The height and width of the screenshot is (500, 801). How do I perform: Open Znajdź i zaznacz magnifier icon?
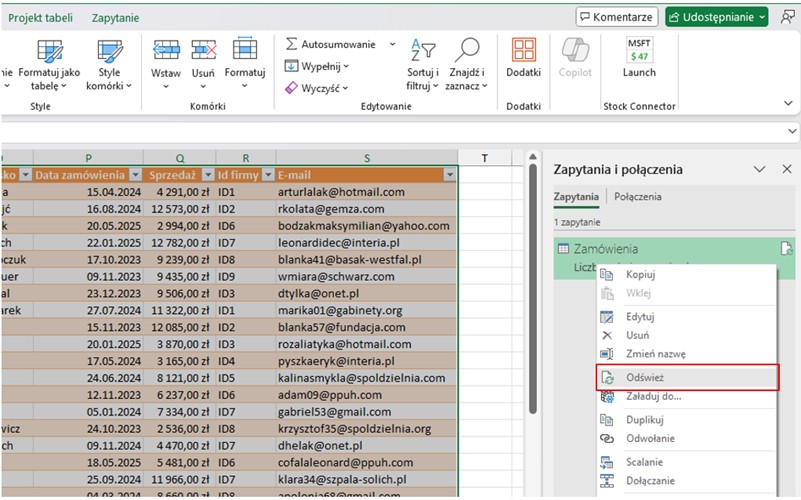tap(467, 50)
